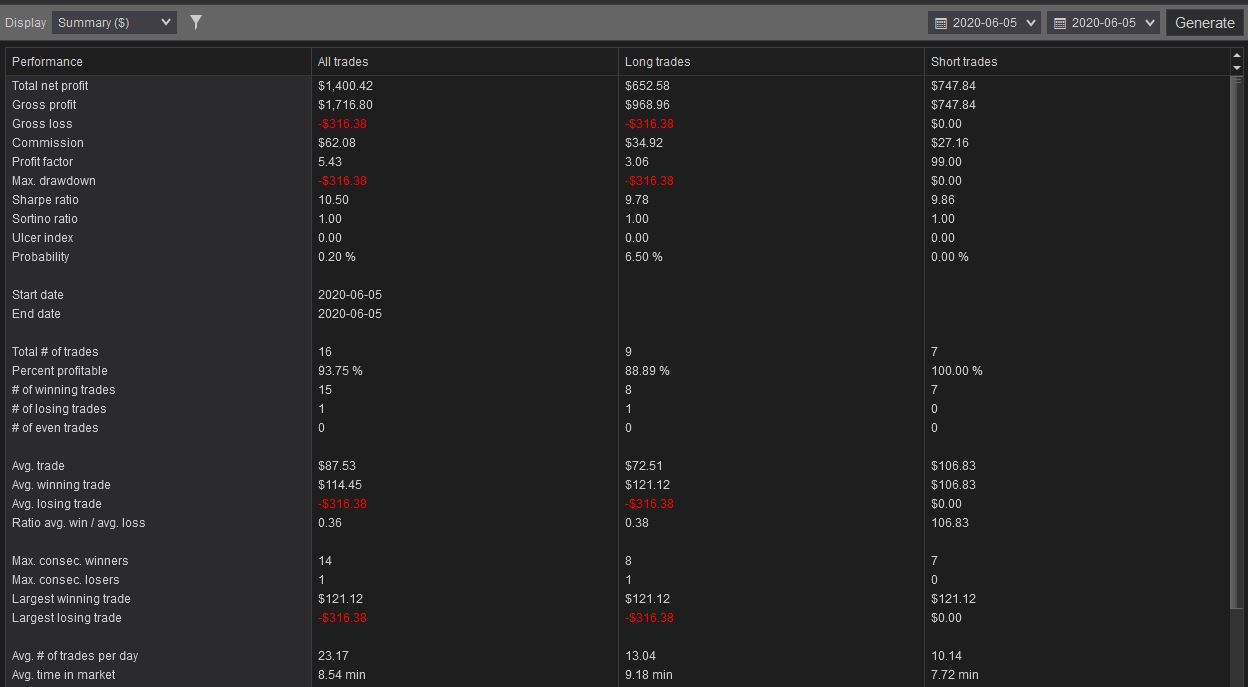This screenshot has height=687, width=1248.
Task: Select the Ulcer index row label
Action: point(43,238)
